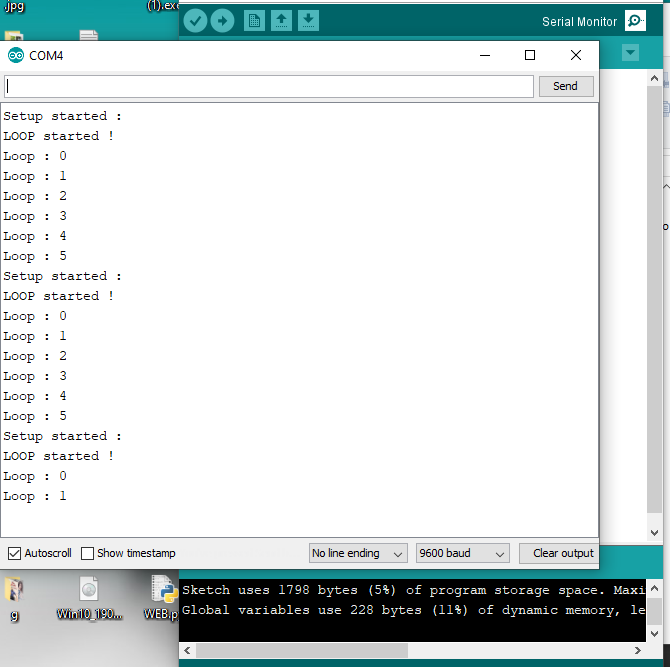Viewport: 670px width, 667px height.
Task: Create a new sketch with New icon
Action: click(255, 20)
